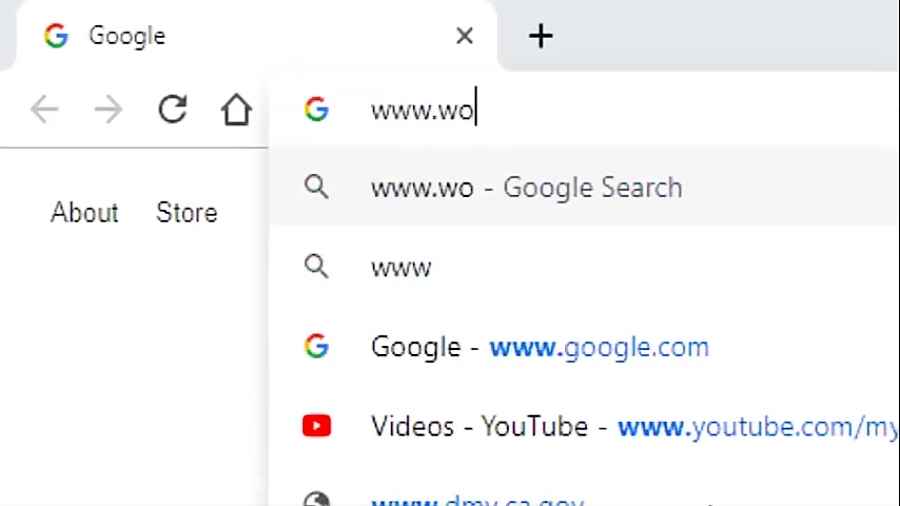Open the Store link
The height and width of the screenshot is (506, 900).
[x=187, y=212]
